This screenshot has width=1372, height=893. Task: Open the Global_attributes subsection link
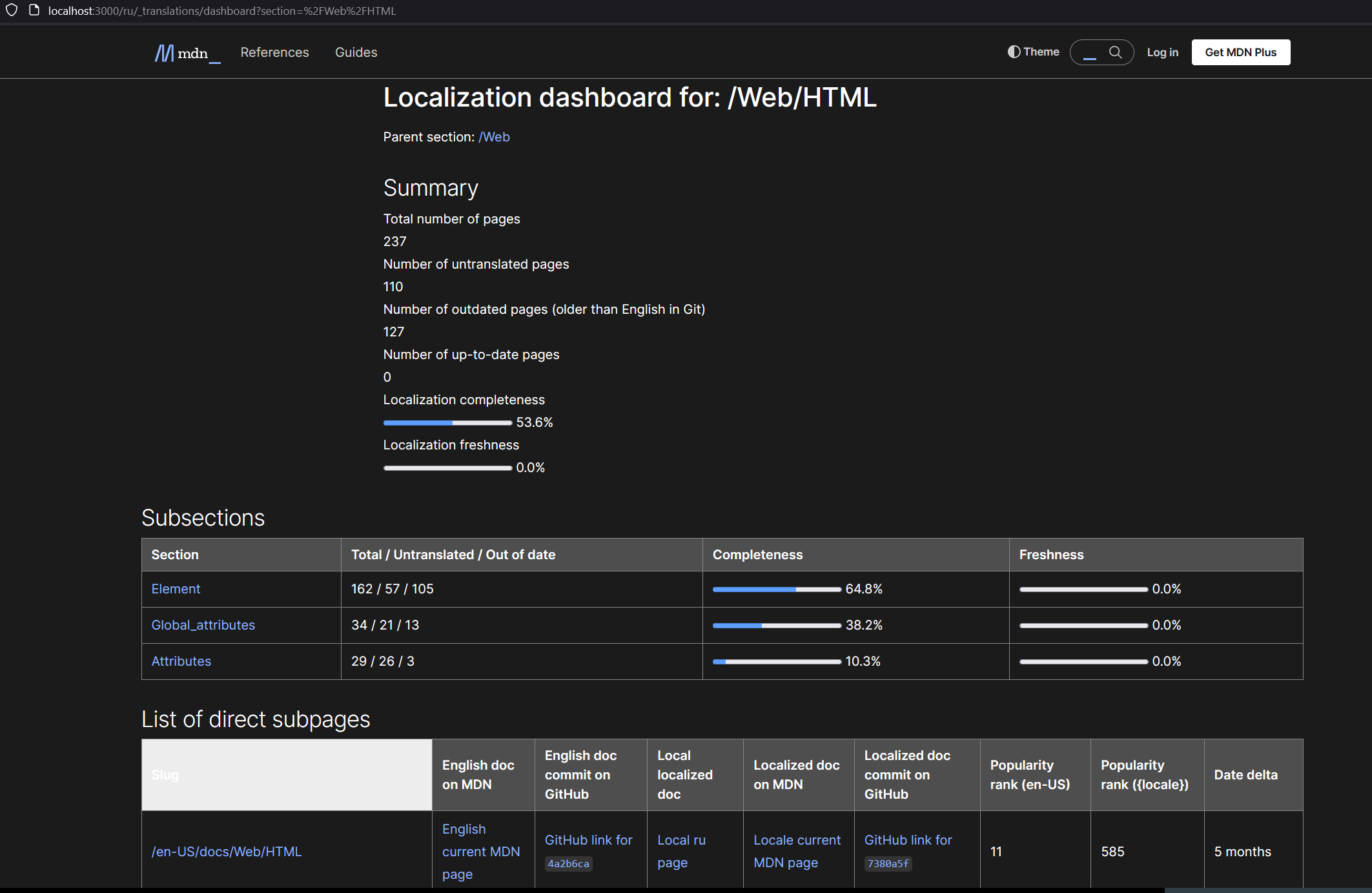click(x=203, y=625)
